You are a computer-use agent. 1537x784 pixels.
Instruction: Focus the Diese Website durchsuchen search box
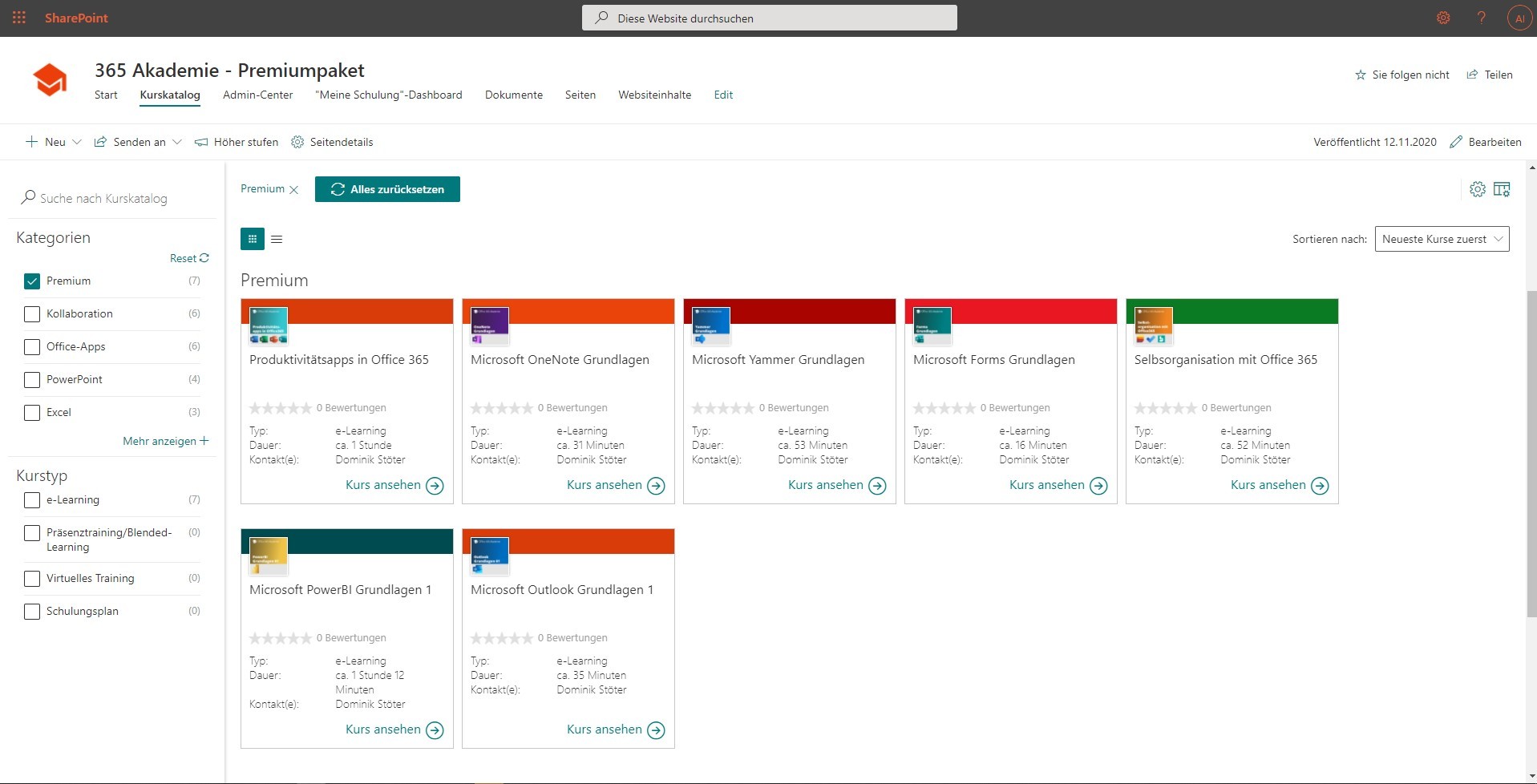tap(770, 18)
